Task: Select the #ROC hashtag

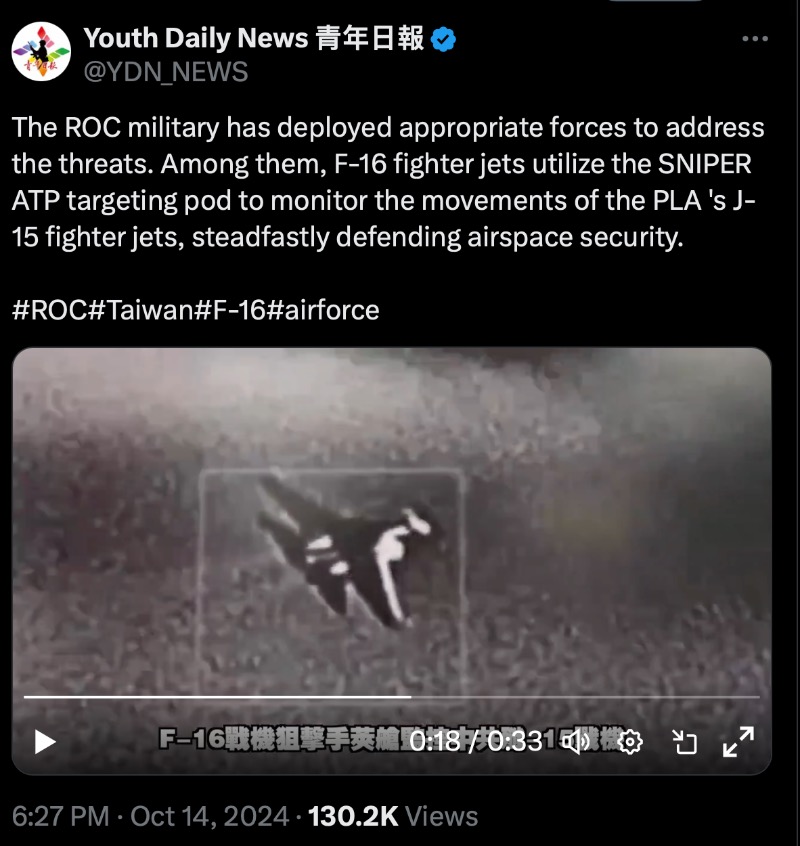Action: (49, 310)
